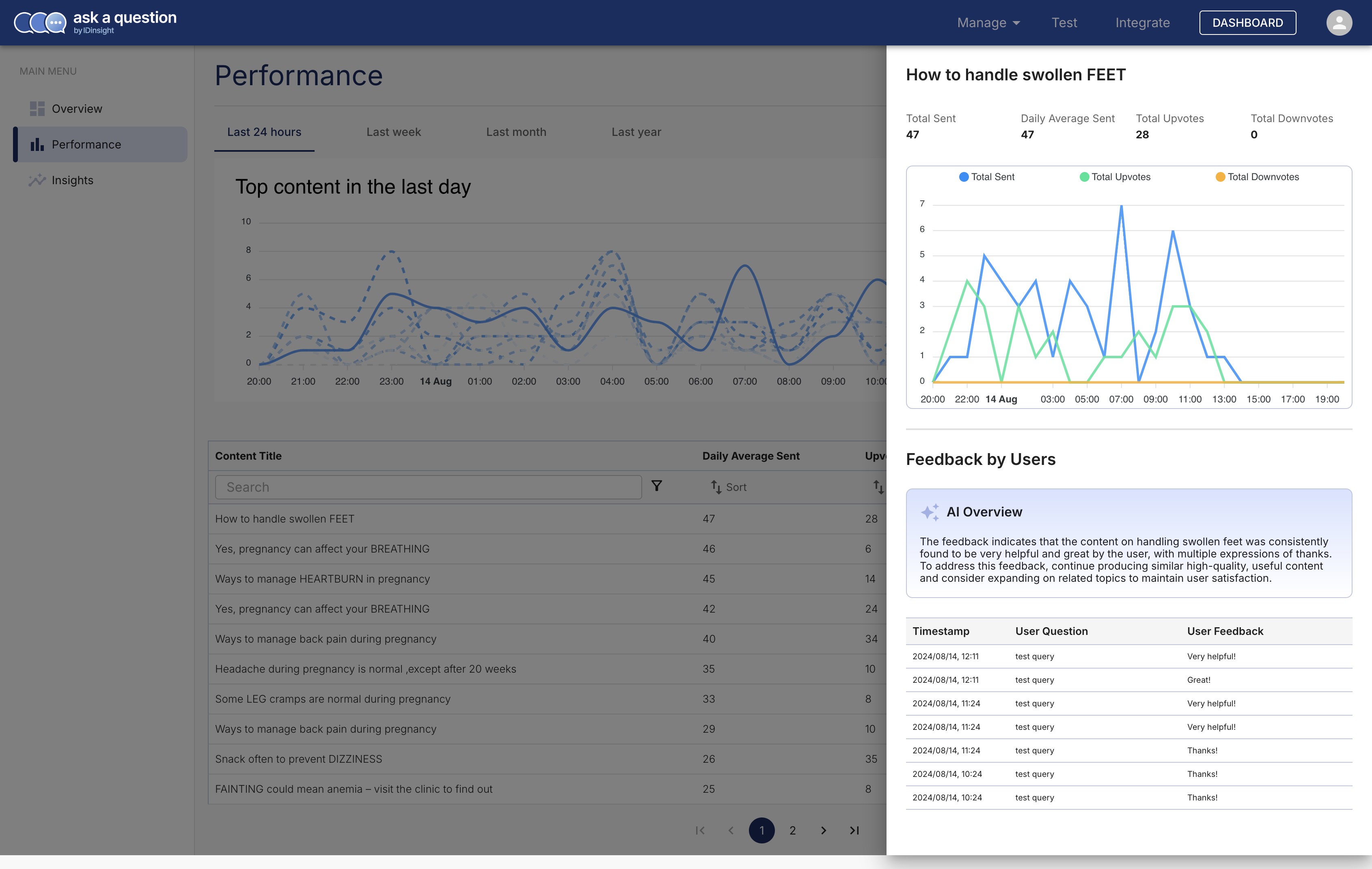The width and height of the screenshot is (1372, 869).
Task: Click the content title Search field
Action: point(428,488)
